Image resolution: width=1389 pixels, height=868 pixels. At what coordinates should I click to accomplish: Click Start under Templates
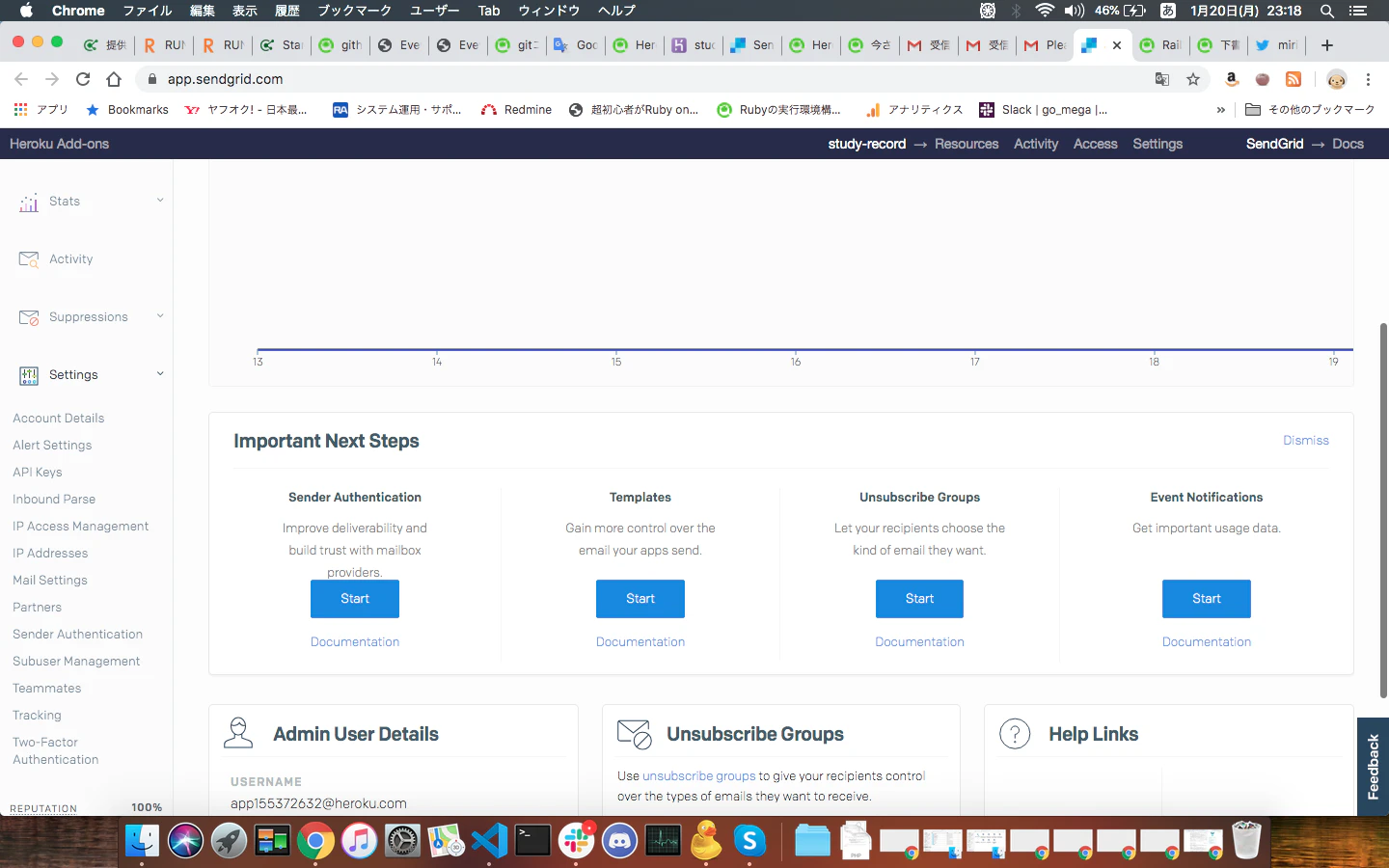coord(640,599)
